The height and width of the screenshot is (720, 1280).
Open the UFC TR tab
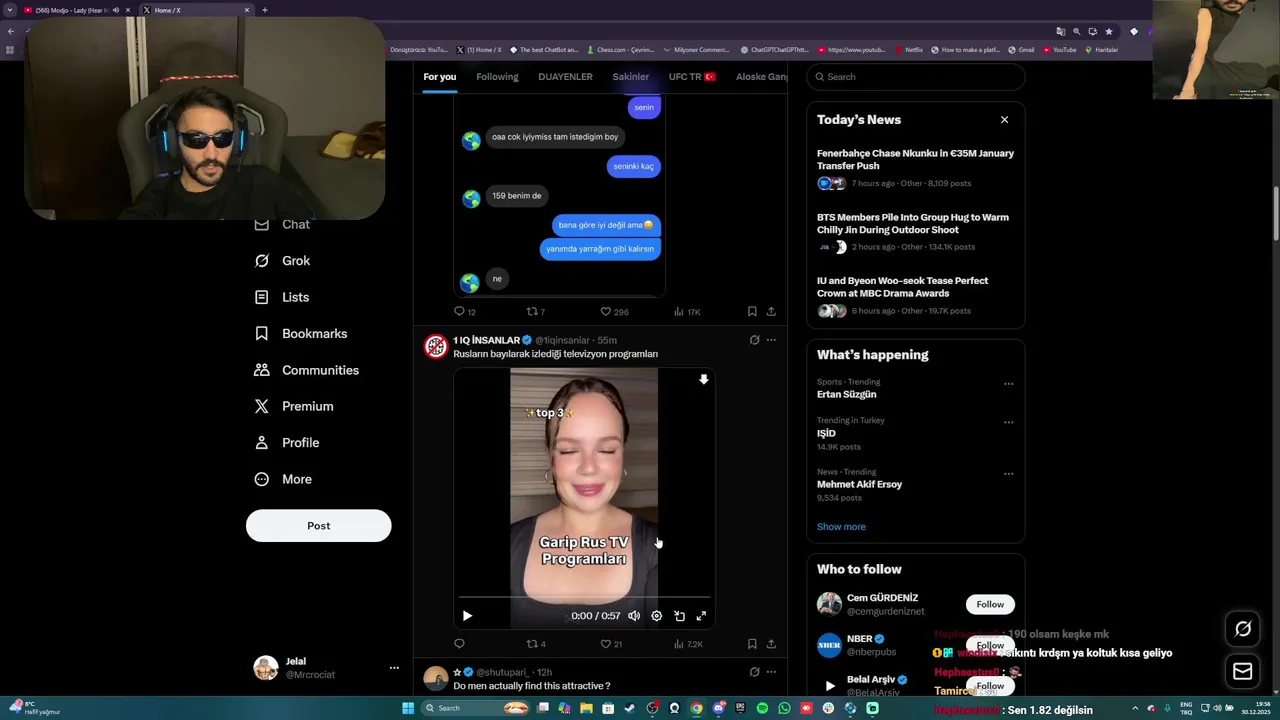692,77
